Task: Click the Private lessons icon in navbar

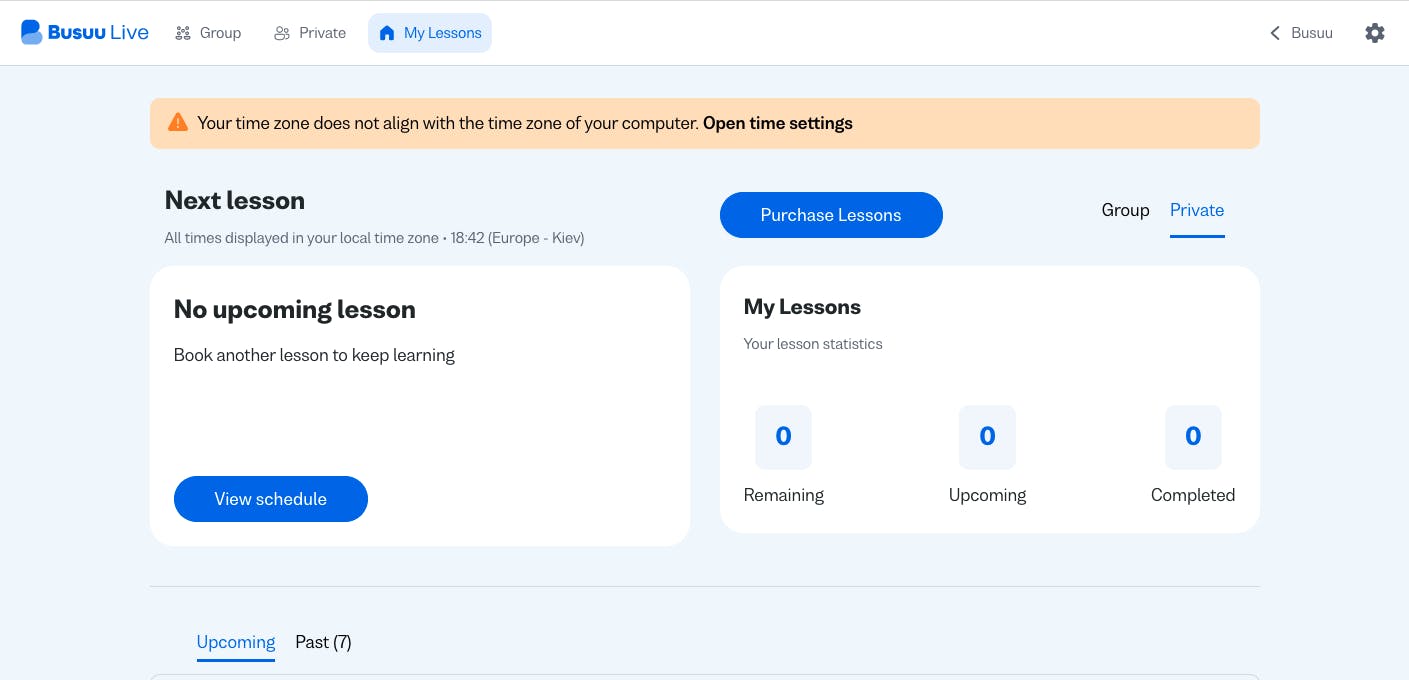Action: (281, 33)
